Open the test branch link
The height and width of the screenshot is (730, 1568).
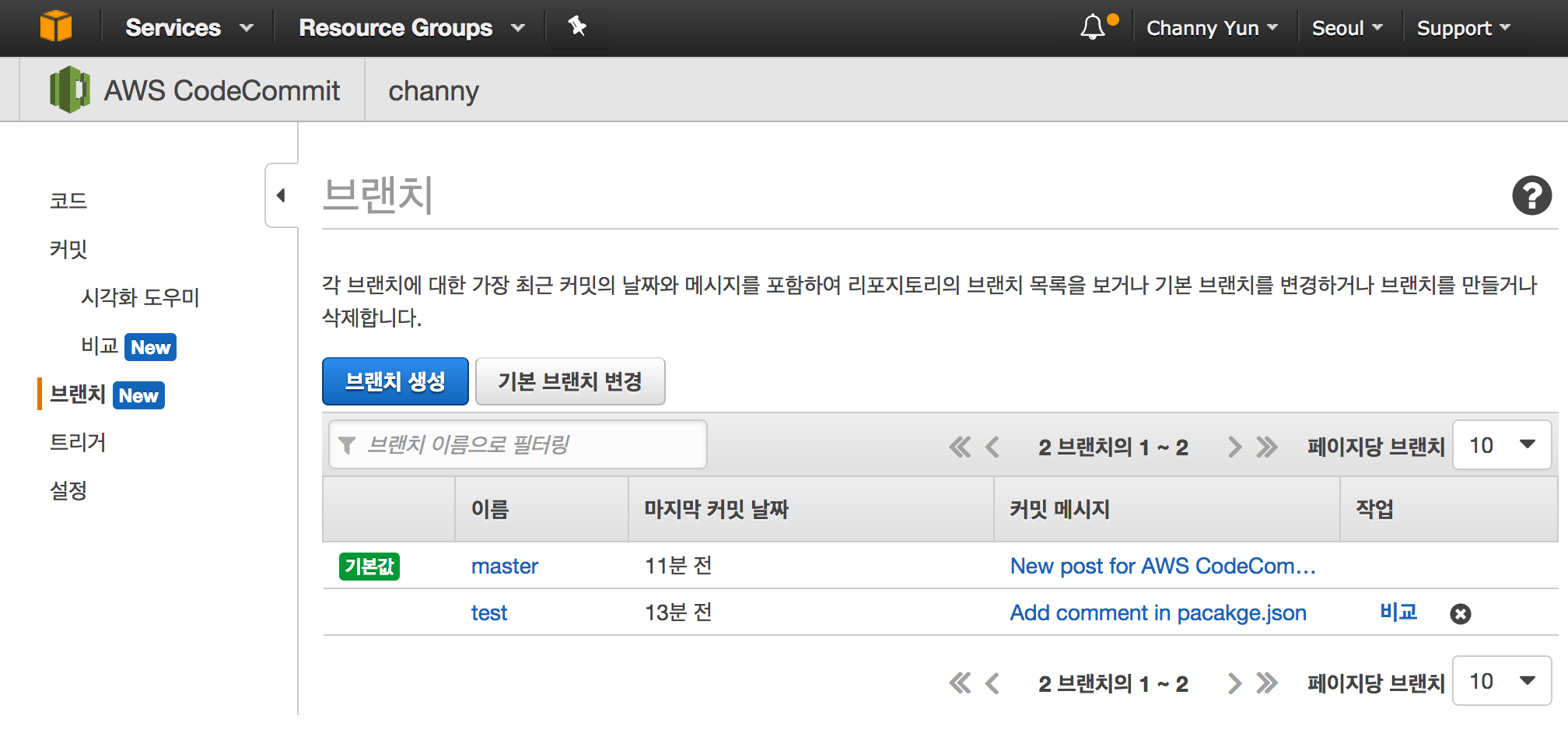pos(489,612)
